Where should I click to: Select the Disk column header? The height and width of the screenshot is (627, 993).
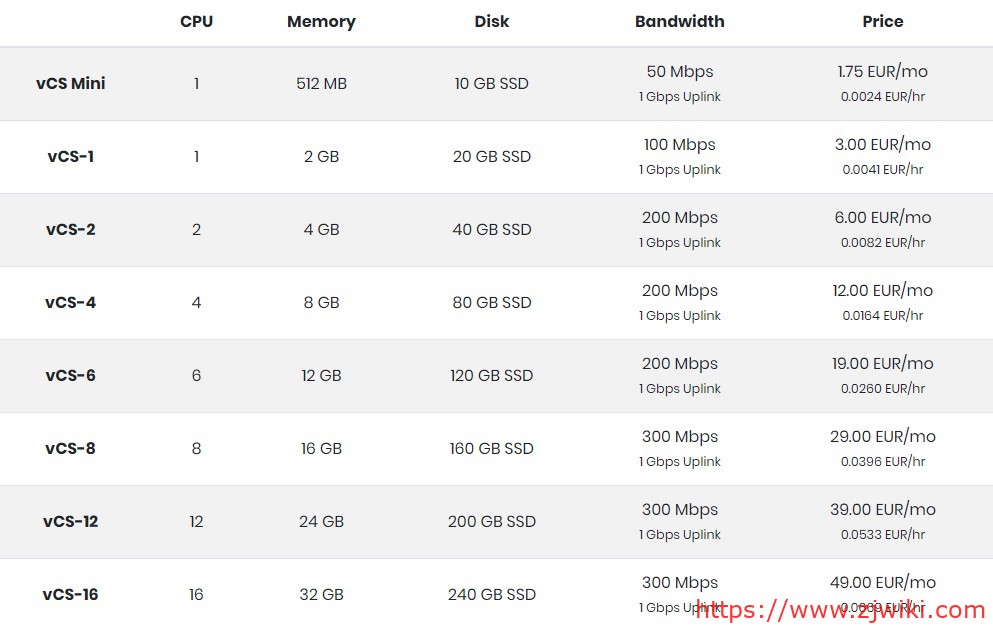click(x=491, y=22)
